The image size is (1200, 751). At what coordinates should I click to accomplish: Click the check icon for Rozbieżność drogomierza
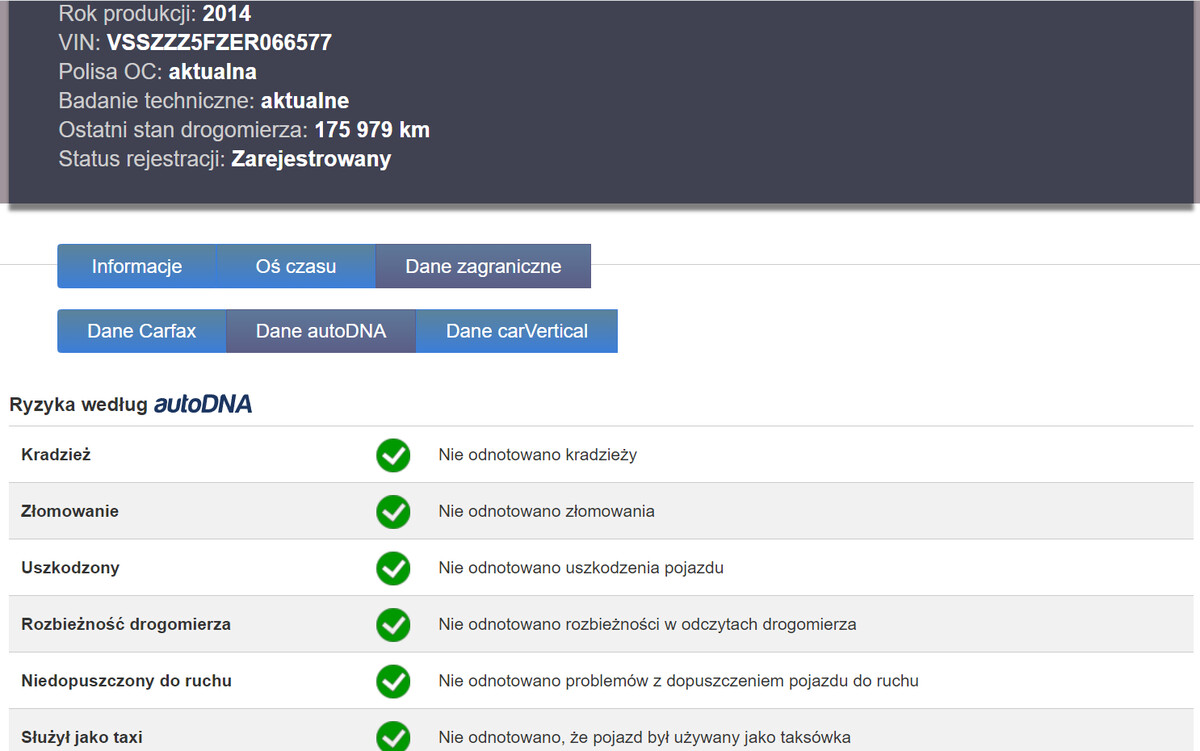[x=393, y=625]
